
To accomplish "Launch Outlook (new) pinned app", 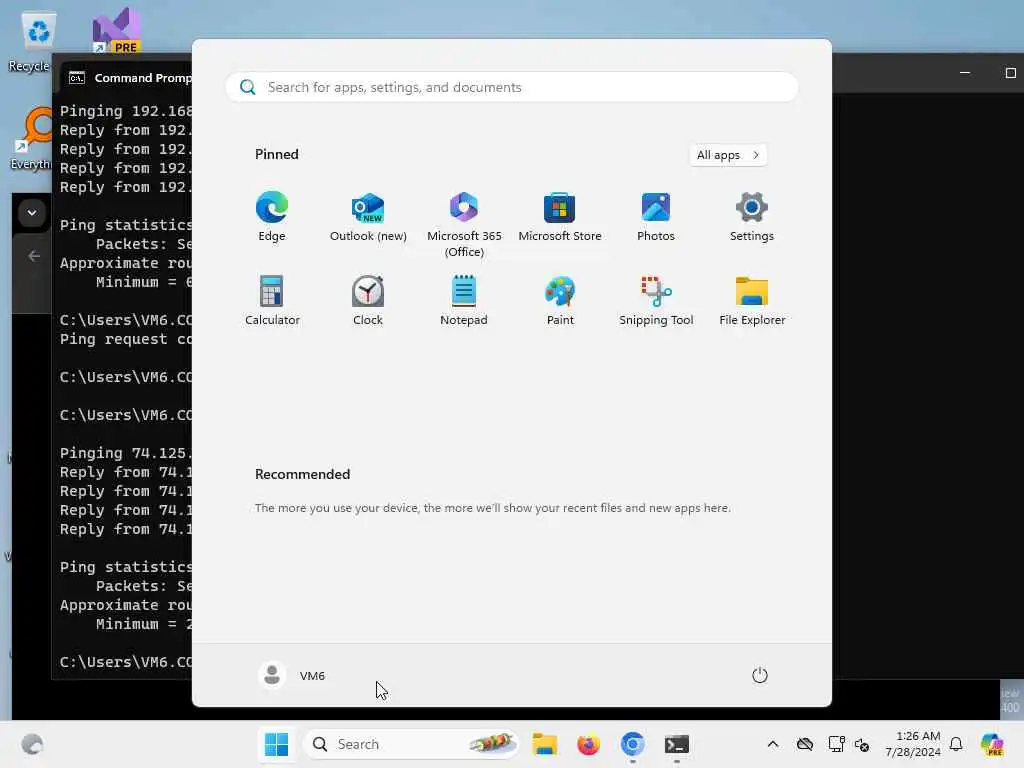I will [368, 217].
